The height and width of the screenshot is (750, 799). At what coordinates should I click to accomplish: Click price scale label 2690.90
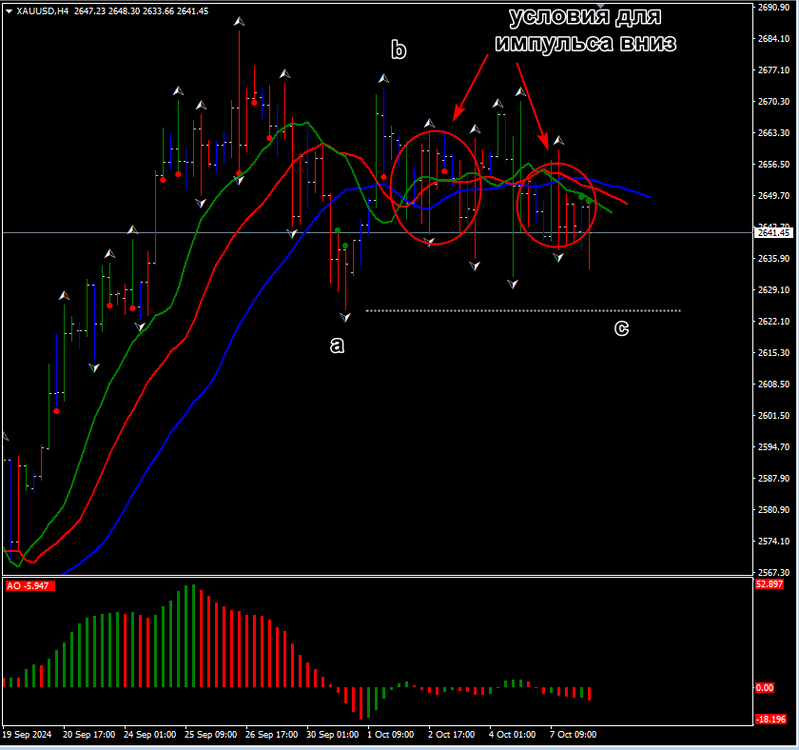[774, 8]
